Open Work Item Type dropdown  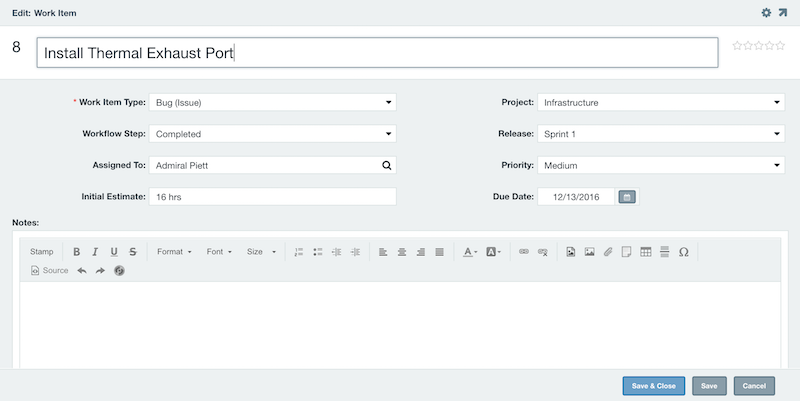coord(272,102)
